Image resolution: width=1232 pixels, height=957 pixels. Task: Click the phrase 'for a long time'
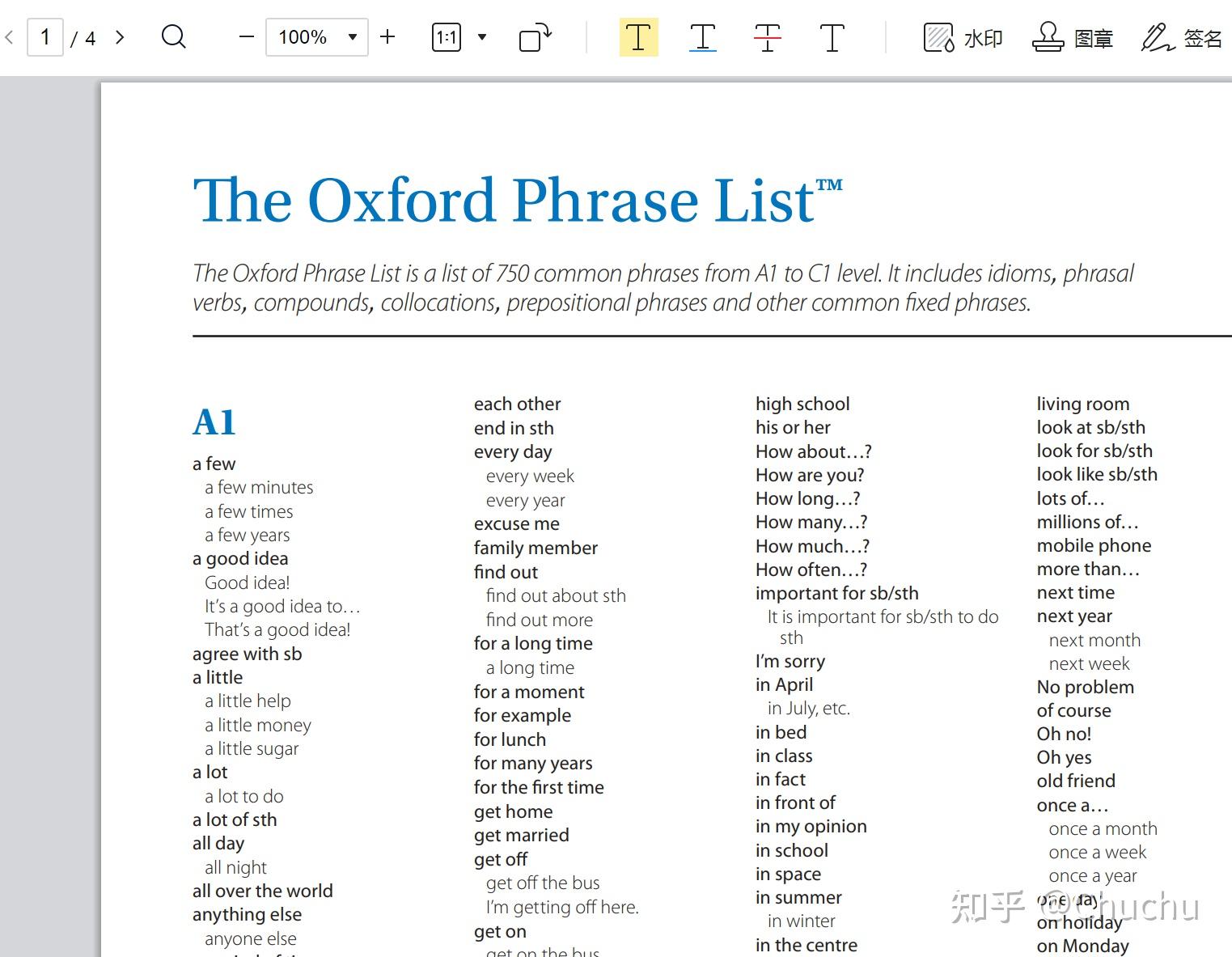[533, 644]
